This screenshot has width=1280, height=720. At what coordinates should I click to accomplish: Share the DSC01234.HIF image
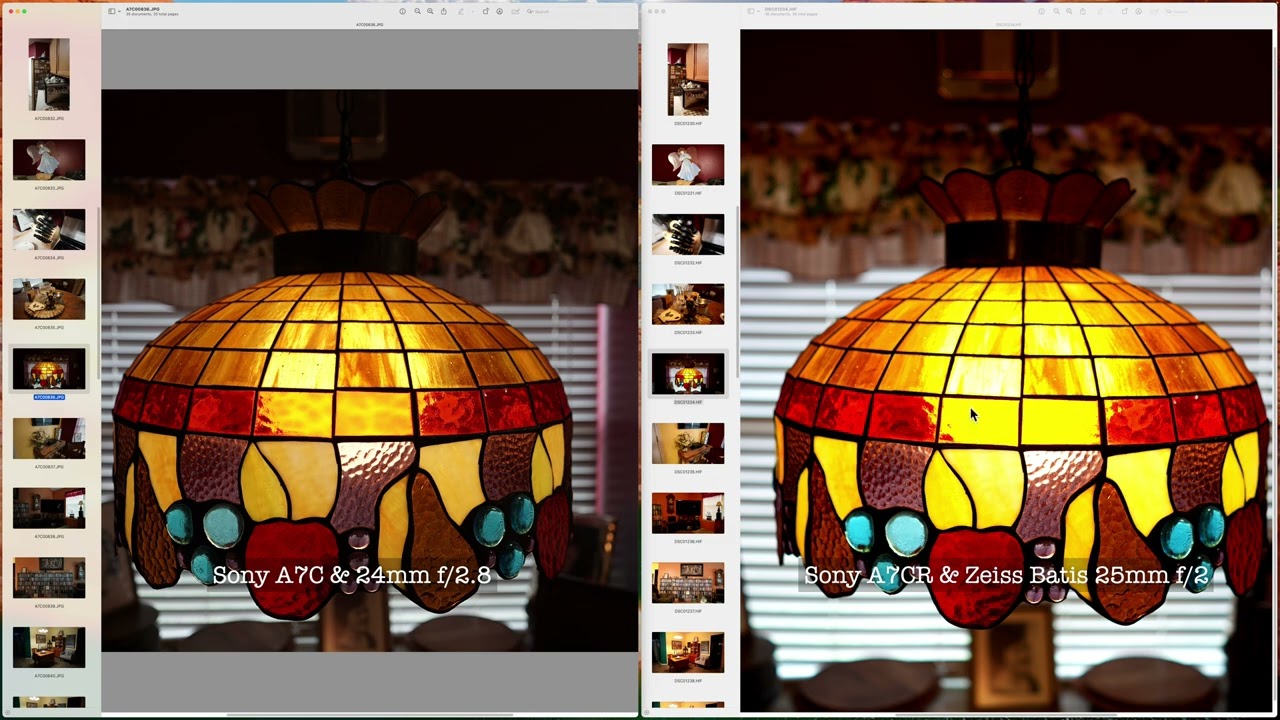pyautogui.click(x=1083, y=11)
